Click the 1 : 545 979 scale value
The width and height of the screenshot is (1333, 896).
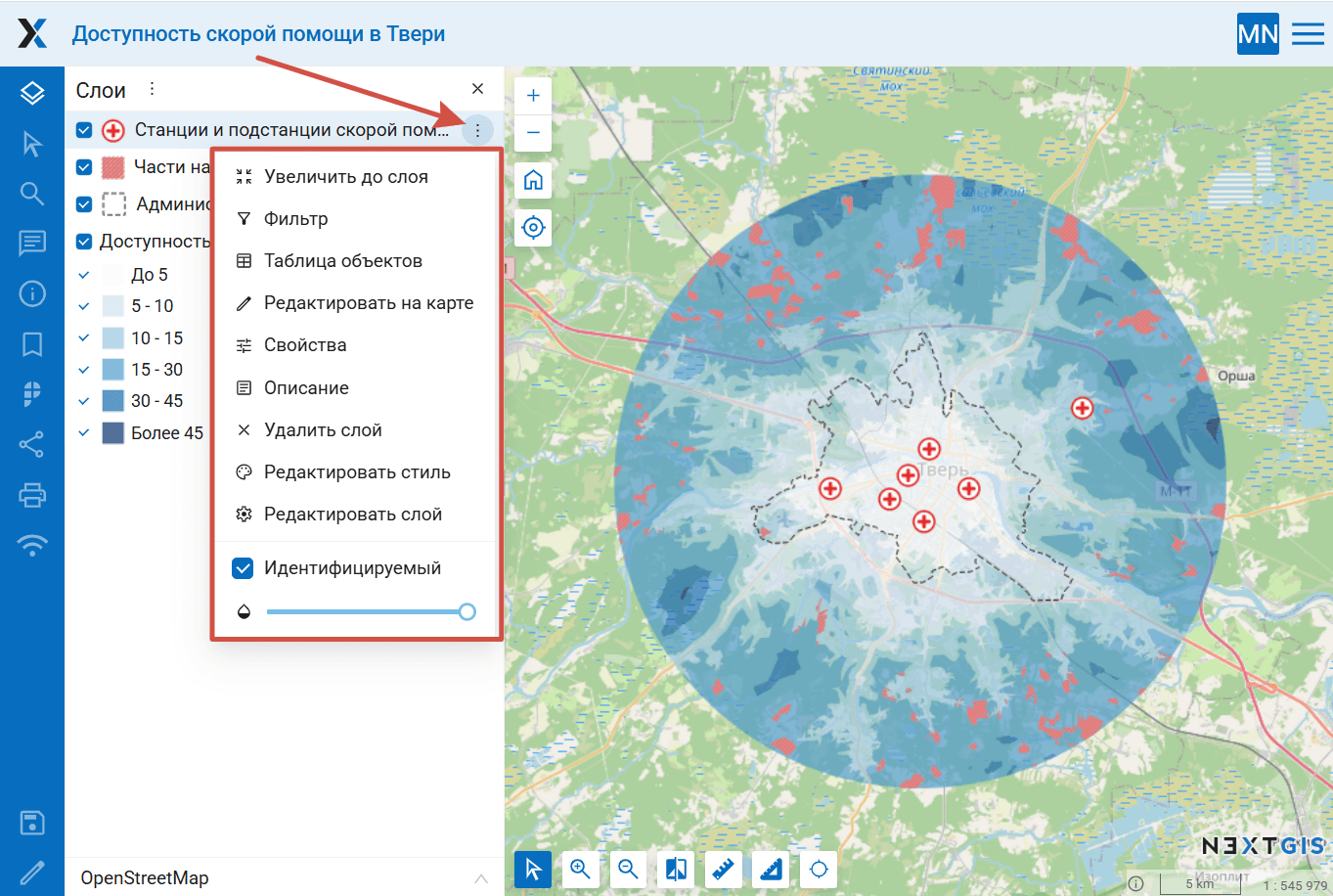point(1296,886)
